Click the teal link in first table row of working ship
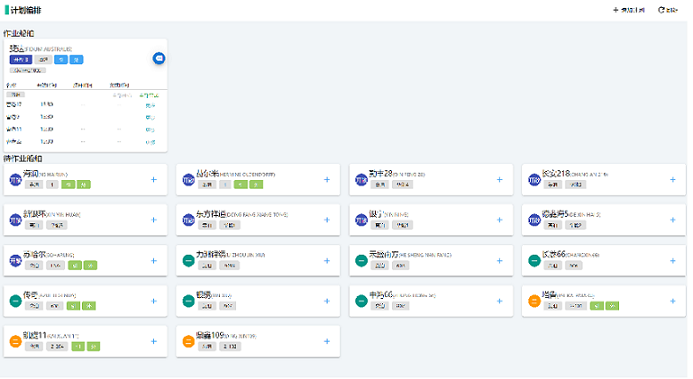Screen dimensions: 693x379 150,105
